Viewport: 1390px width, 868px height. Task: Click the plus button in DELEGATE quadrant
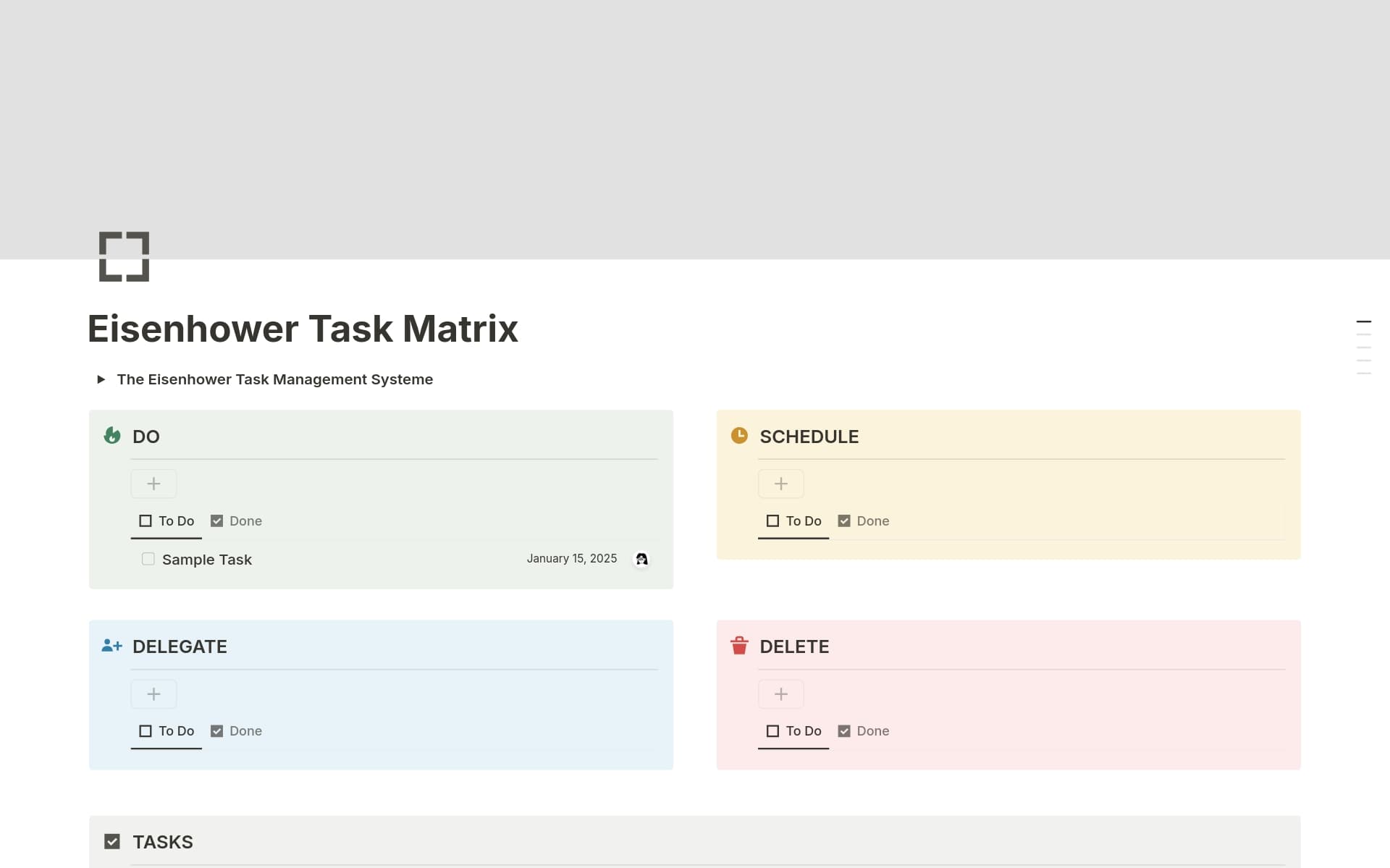click(x=153, y=694)
